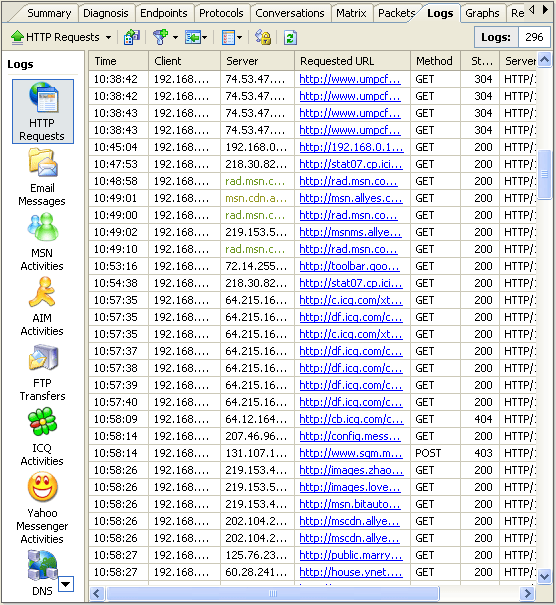The image size is (556, 605).
Task: Sort by the Requested URL column header
Action: click(353, 61)
